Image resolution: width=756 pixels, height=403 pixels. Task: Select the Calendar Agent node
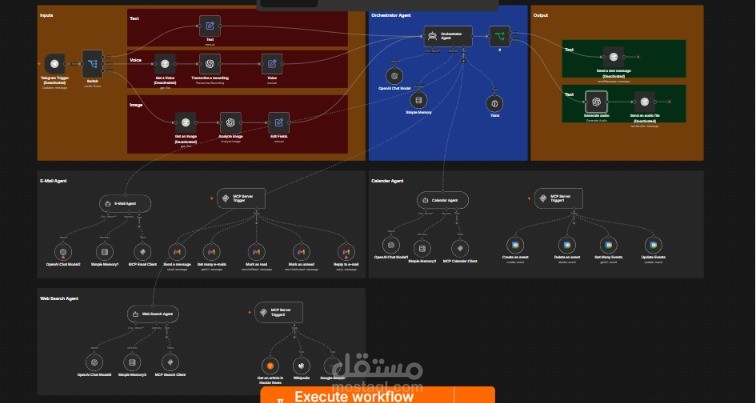[x=443, y=200]
